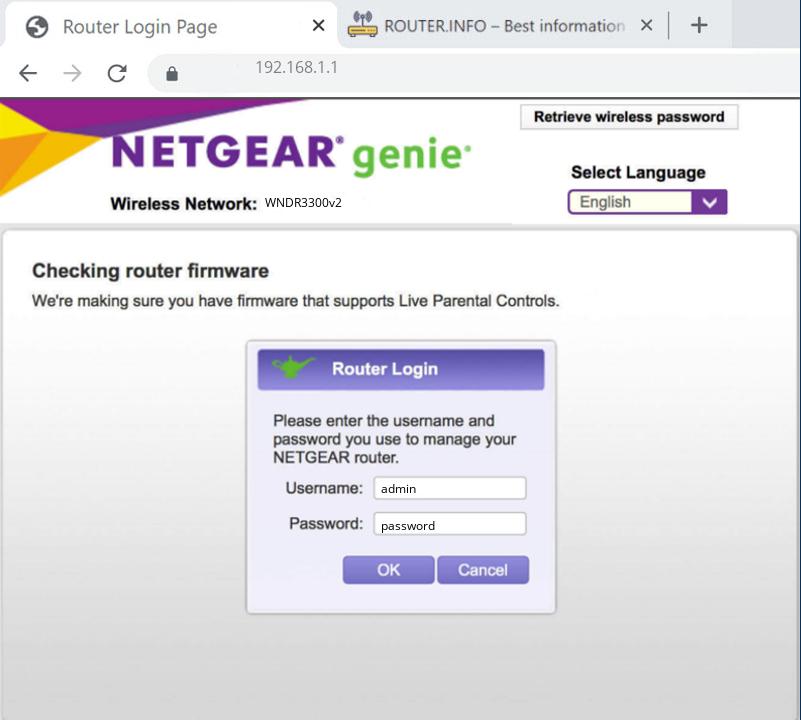Viewport: 801px width, 720px height.
Task: Click the Password input field
Action: (x=450, y=524)
